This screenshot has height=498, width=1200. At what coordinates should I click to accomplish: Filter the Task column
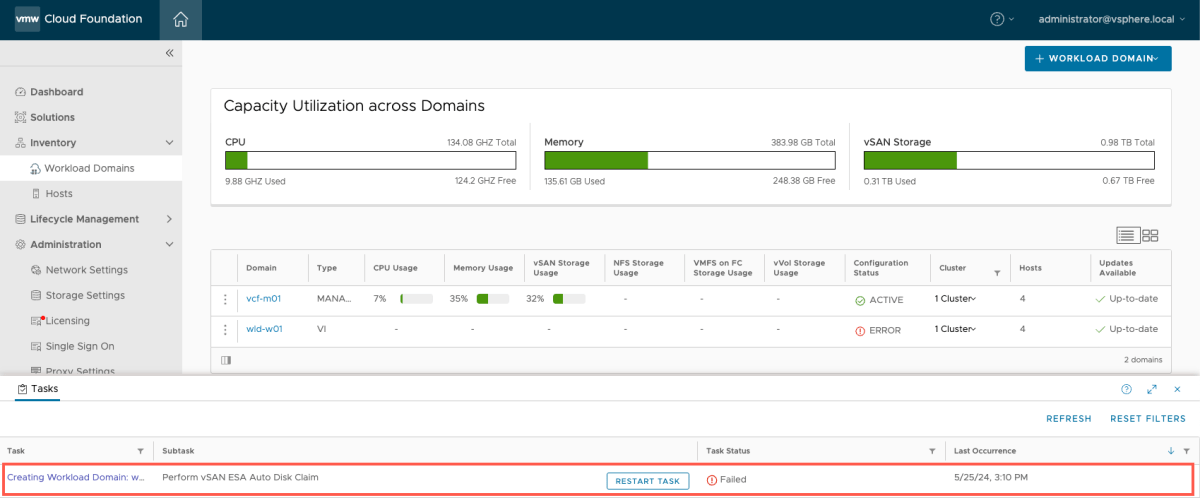click(140, 451)
